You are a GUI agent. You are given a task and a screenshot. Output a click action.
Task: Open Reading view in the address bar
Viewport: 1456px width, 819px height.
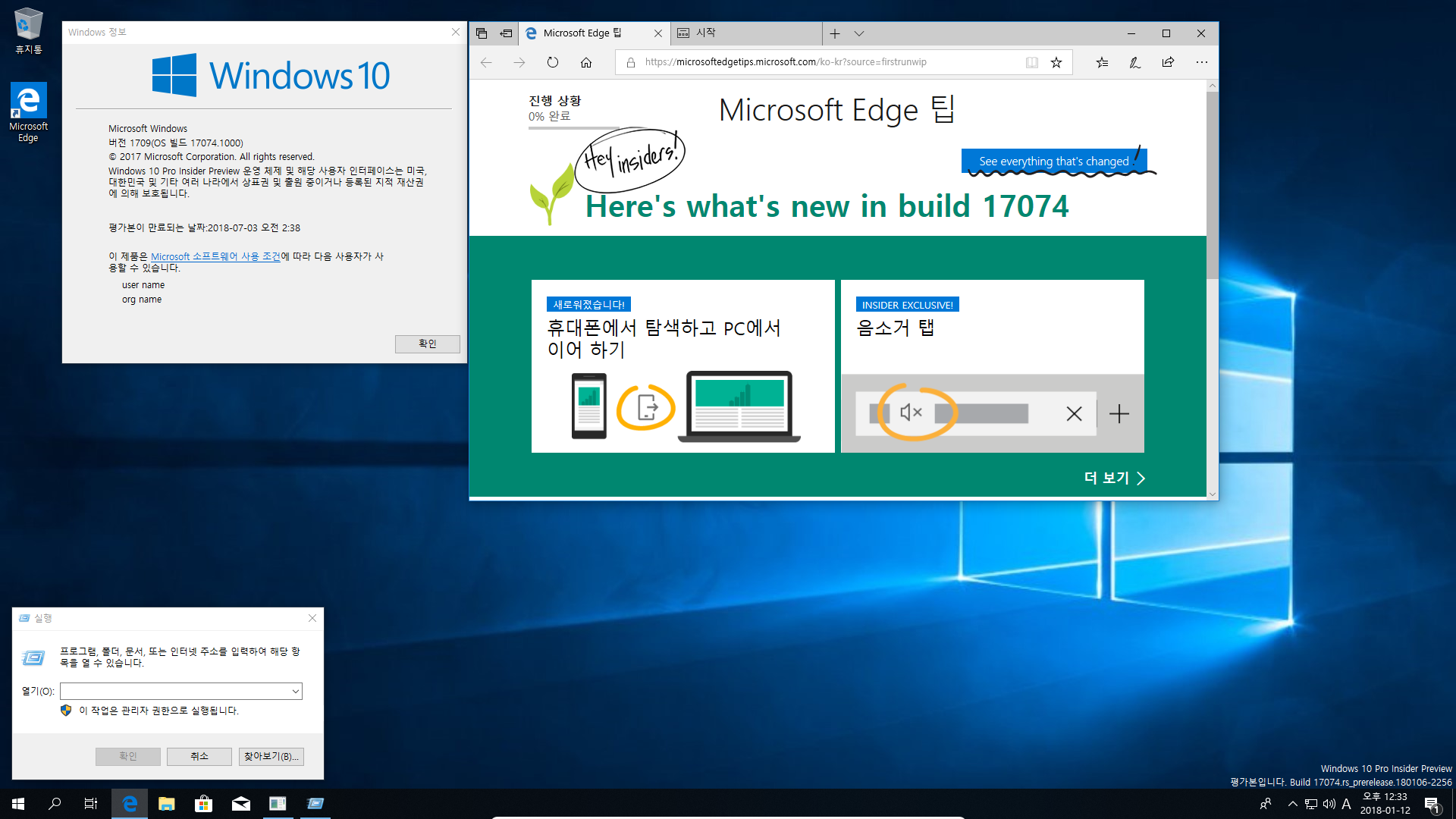(1032, 62)
